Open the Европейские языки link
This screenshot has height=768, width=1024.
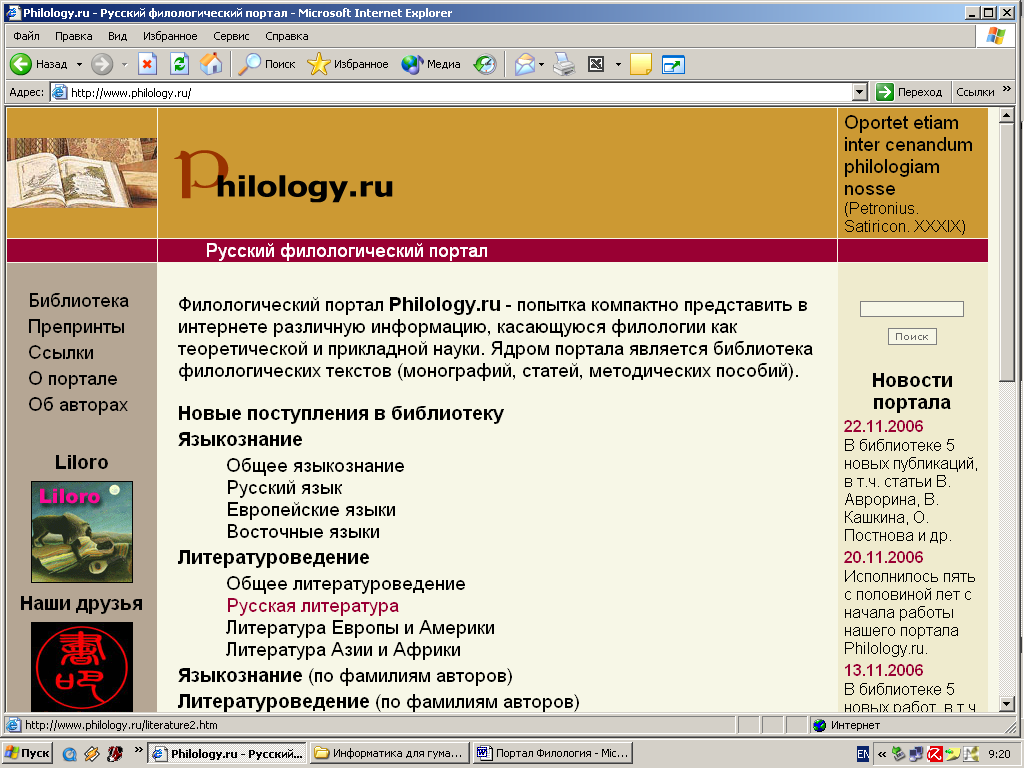(x=311, y=510)
